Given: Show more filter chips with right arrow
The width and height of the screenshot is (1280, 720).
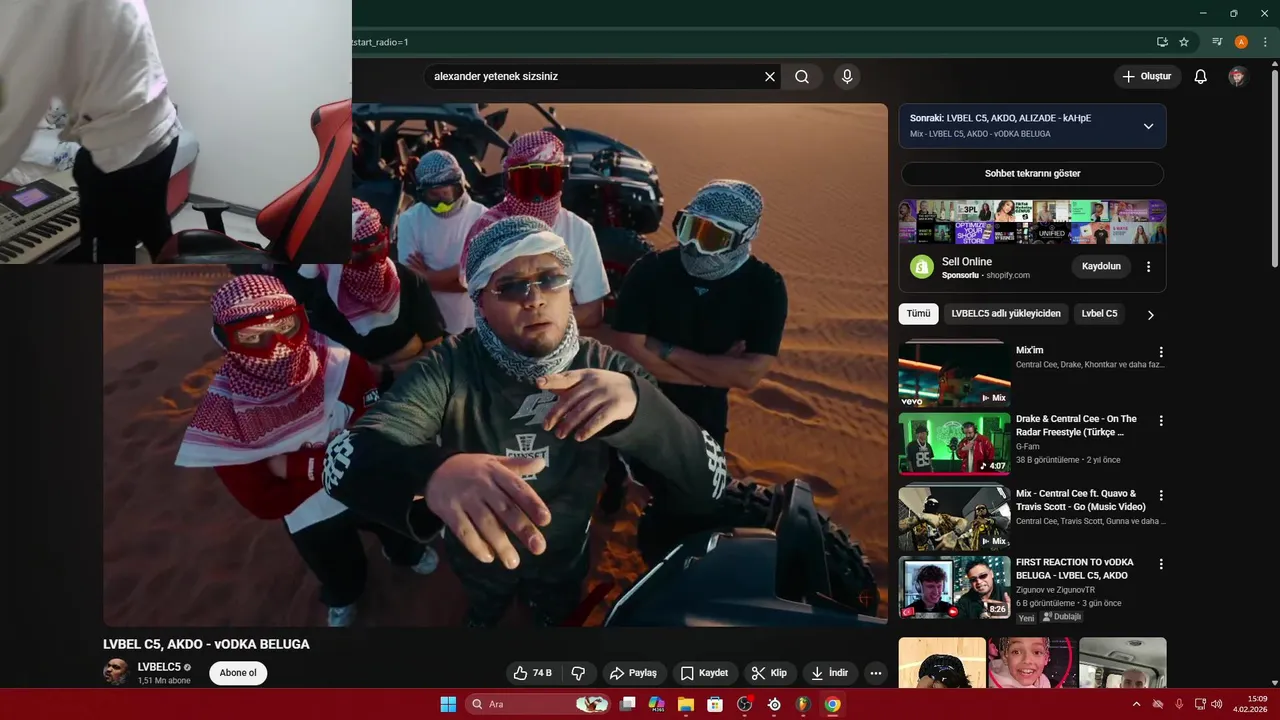Looking at the screenshot, I should click(1150, 315).
